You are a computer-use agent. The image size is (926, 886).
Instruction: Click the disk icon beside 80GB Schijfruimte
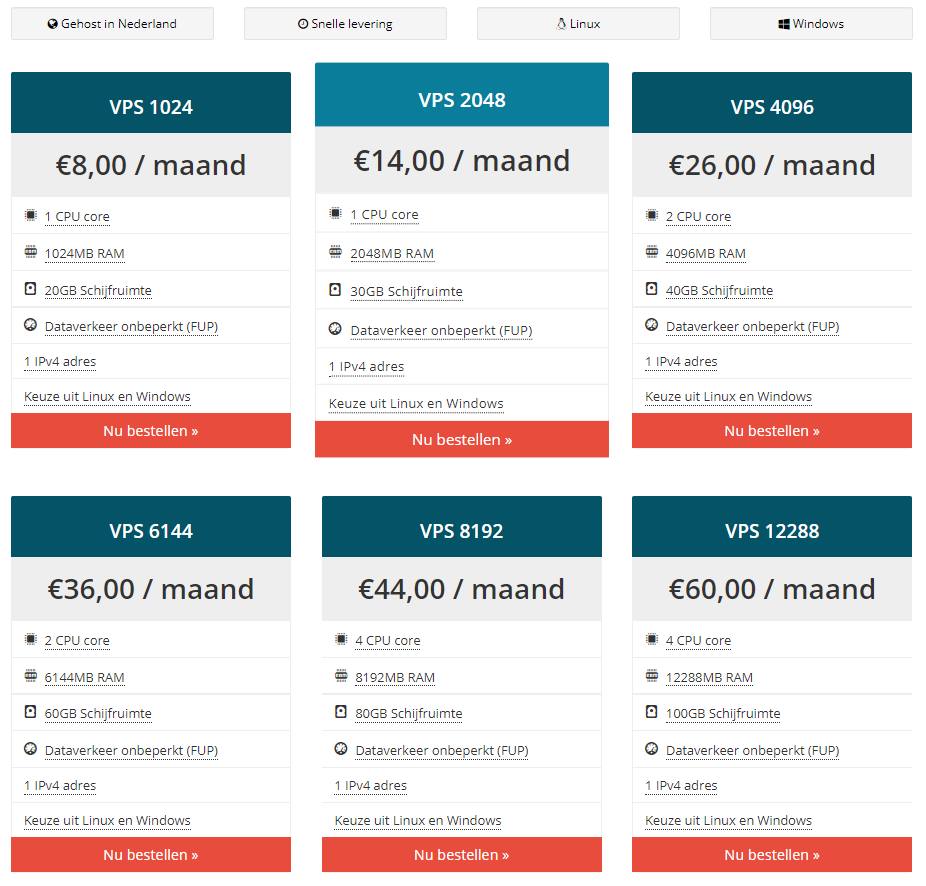[x=341, y=712]
